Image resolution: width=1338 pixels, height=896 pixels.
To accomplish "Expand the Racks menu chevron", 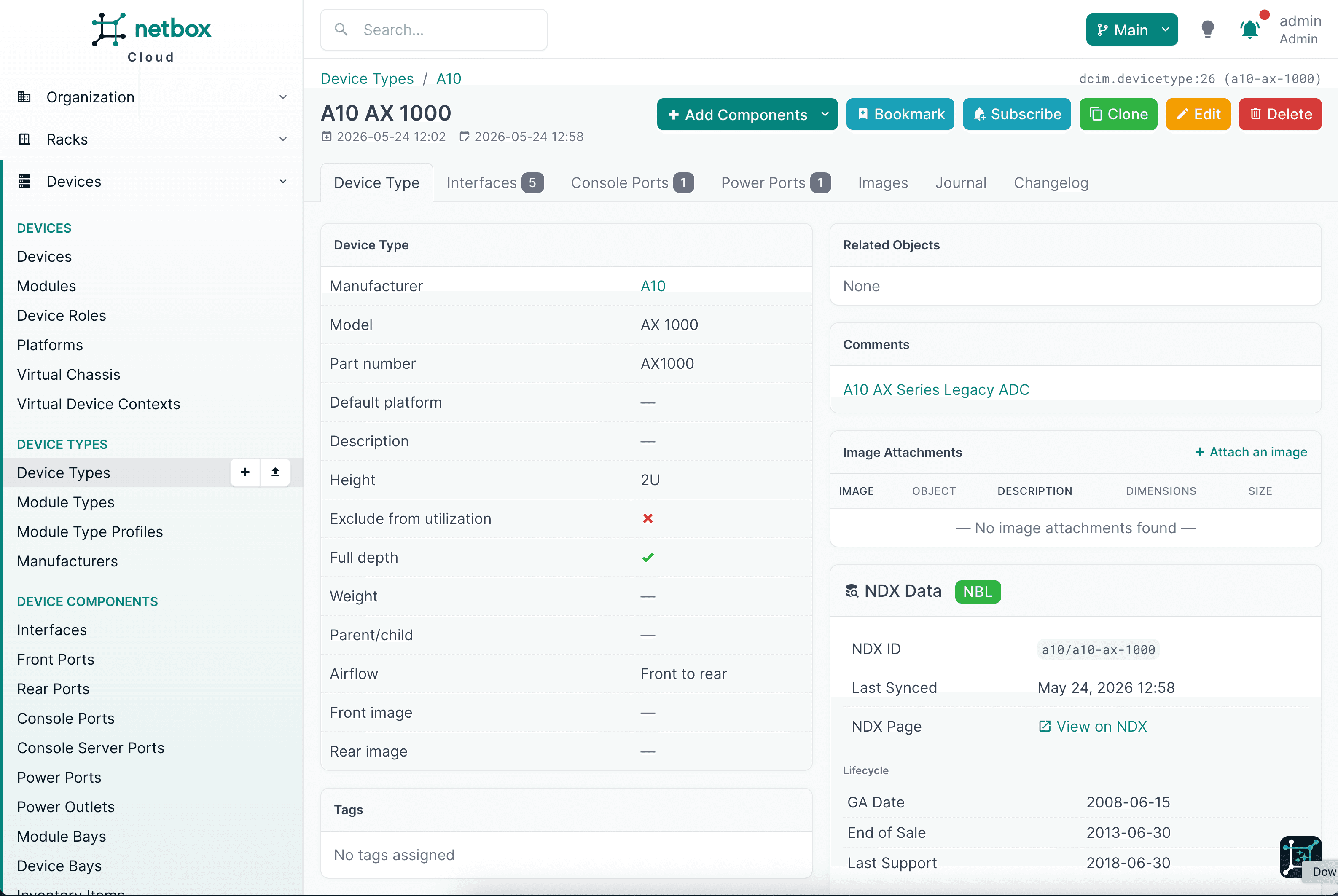I will click(283, 139).
